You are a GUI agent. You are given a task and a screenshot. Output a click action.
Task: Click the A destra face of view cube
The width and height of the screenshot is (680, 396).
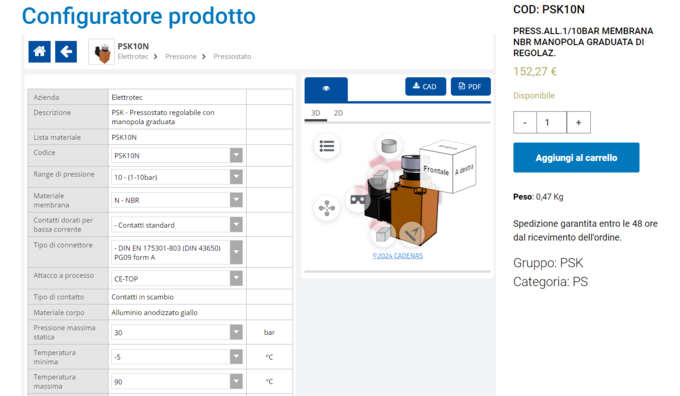coord(464,169)
